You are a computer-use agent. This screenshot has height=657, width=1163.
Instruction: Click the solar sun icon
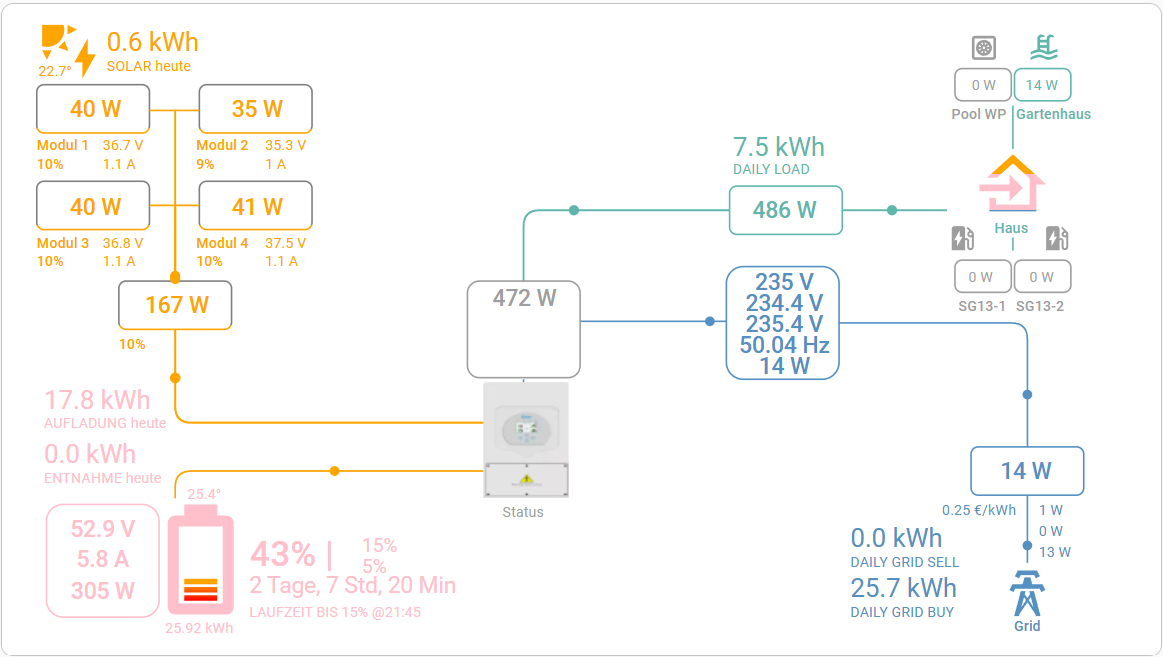tap(58, 42)
